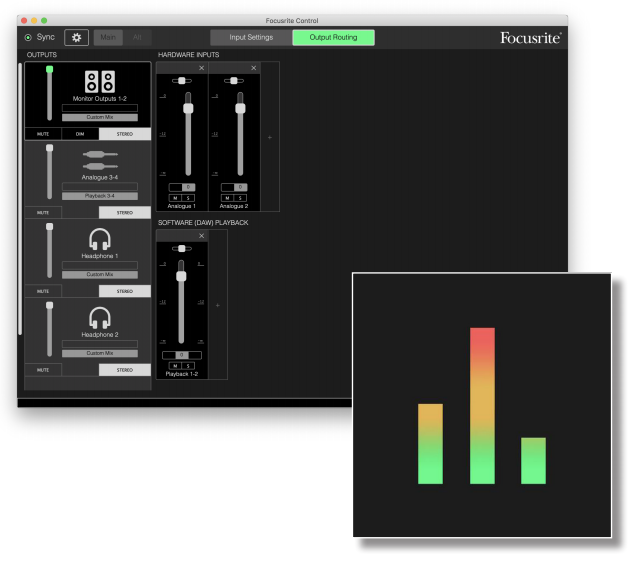
Task: Click the Analogue 2 pan control
Action: coord(234,81)
